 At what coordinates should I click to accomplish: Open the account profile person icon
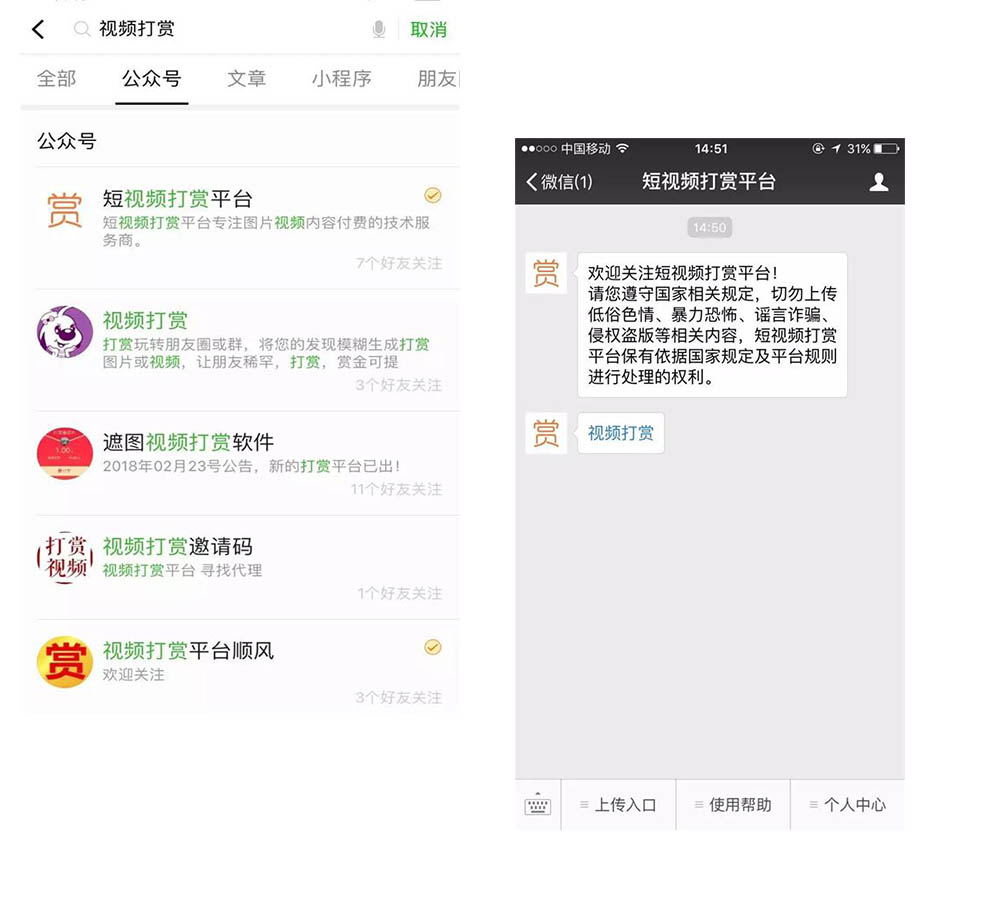click(x=879, y=182)
